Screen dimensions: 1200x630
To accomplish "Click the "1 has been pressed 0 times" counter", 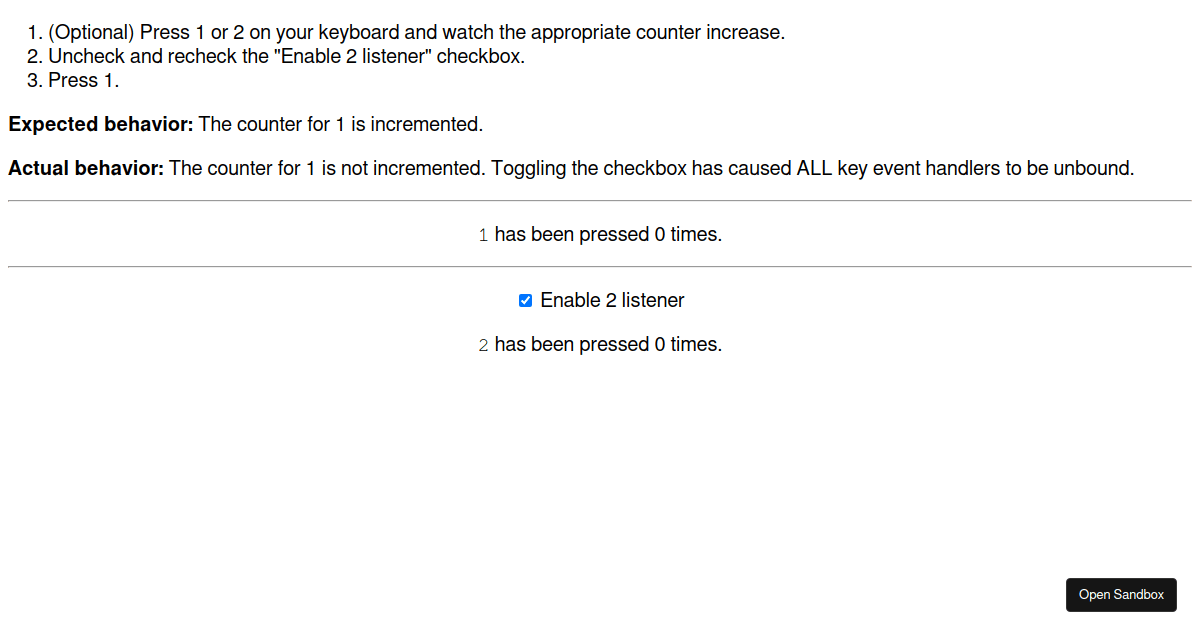I will 600,235.
